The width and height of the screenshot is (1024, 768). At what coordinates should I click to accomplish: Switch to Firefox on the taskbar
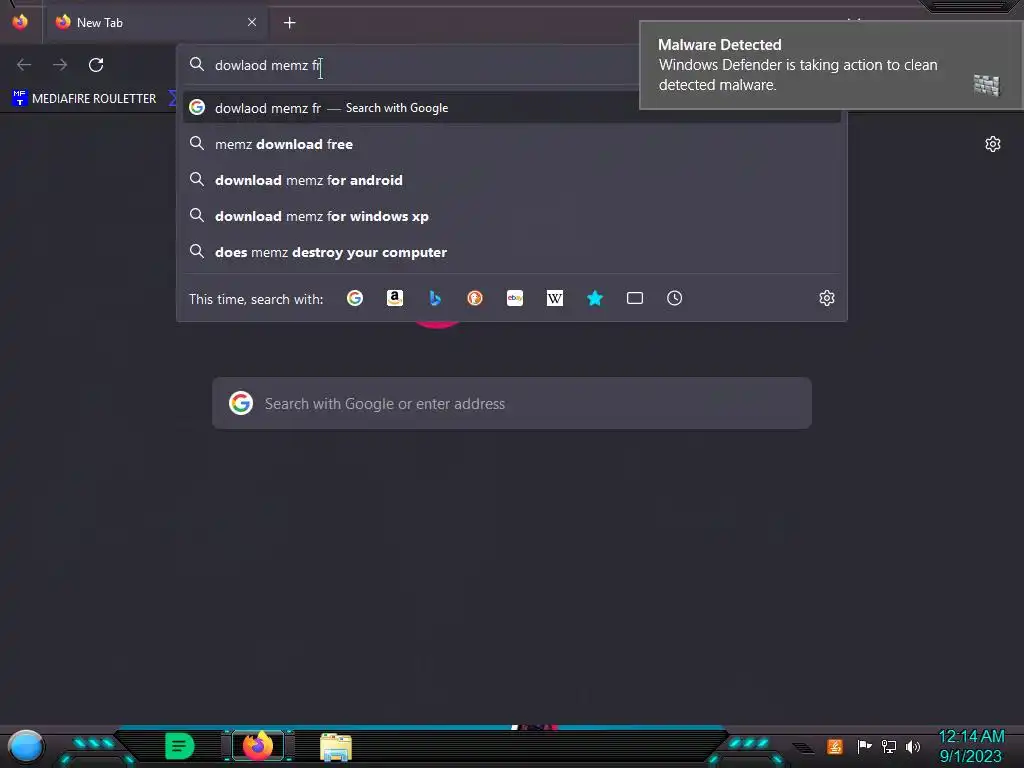(x=258, y=746)
